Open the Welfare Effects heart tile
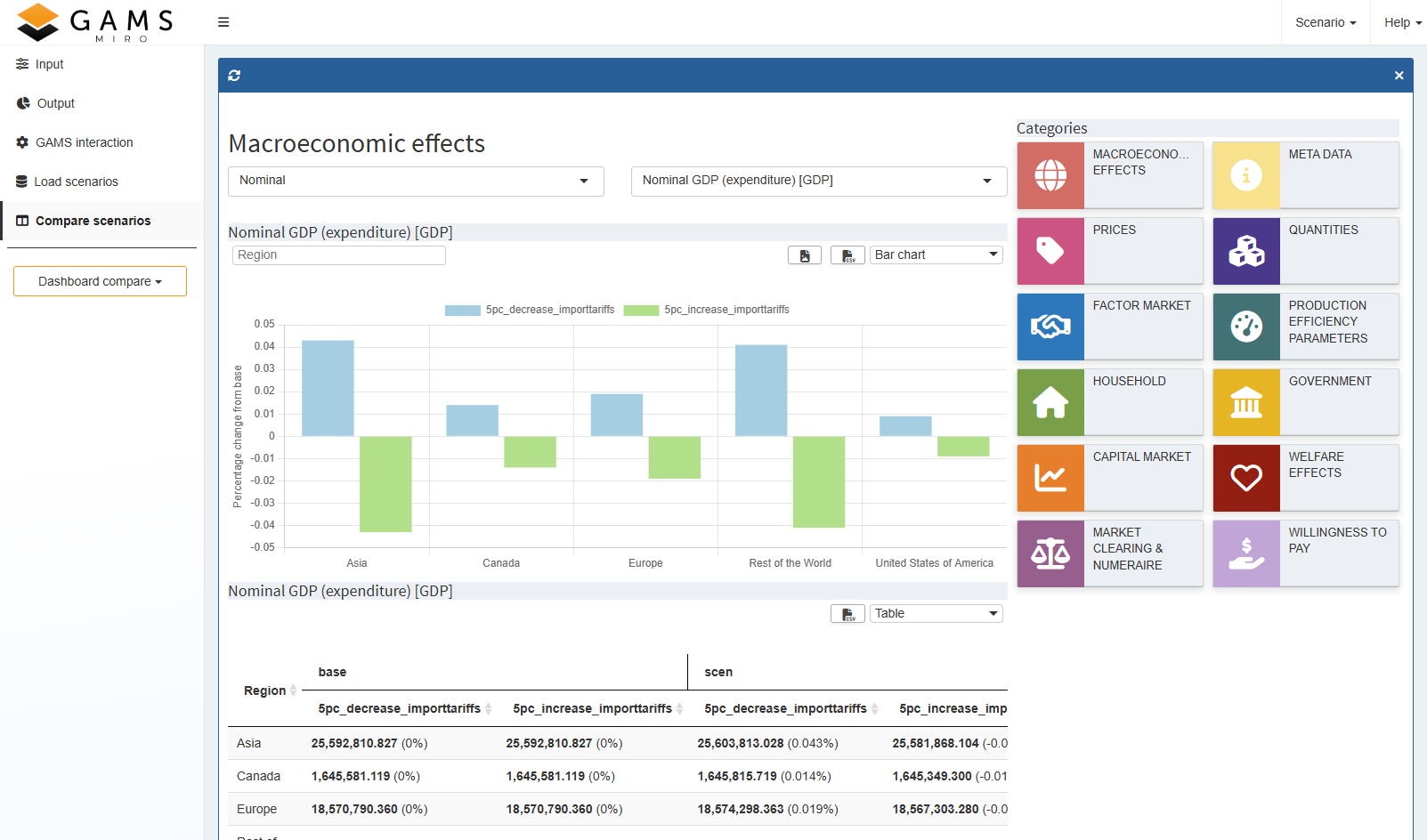 (x=1305, y=478)
